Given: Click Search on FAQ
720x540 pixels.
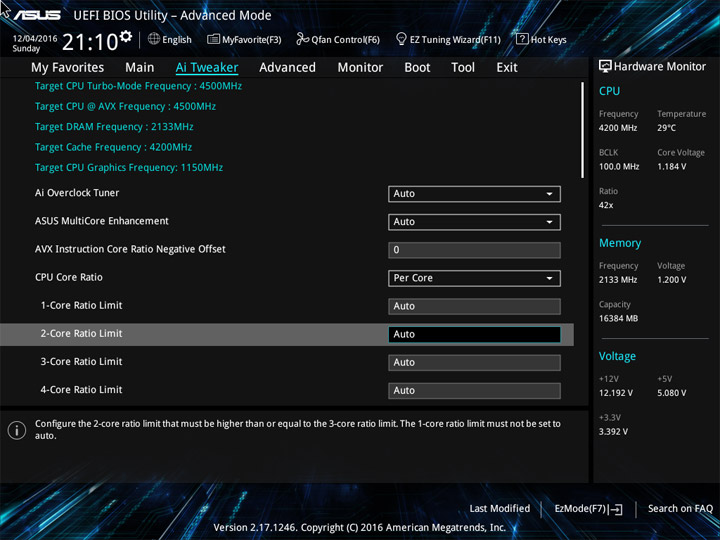Looking at the screenshot, I should point(680,509).
